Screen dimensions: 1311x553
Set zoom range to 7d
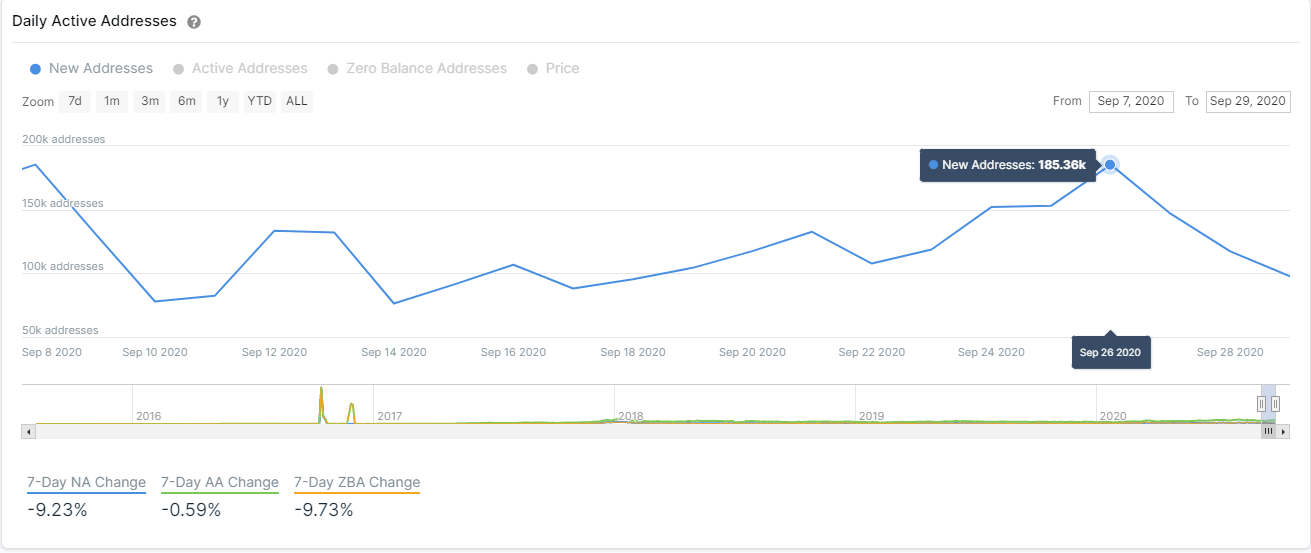tap(75, 101)
